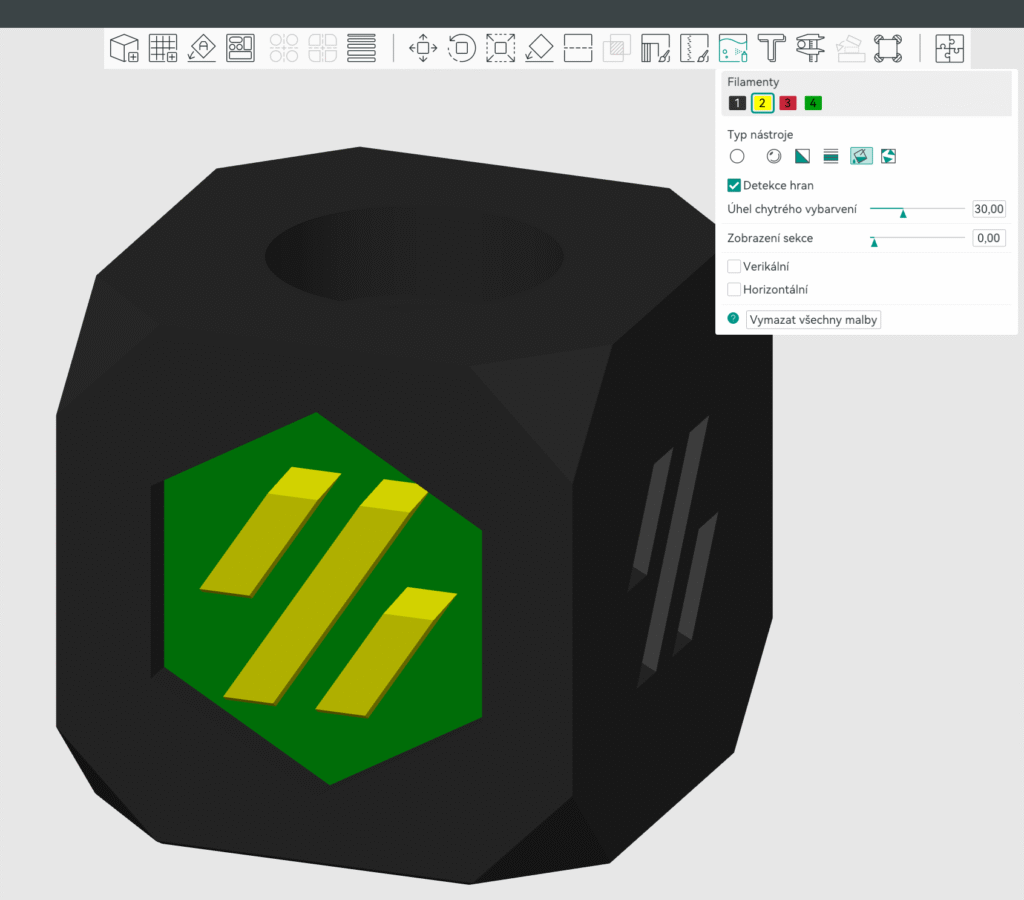Image resolution: width=1024 pixels, height=900 pixels.
Task: Pick the red filament 3 swatch
Action: (788, 103)
